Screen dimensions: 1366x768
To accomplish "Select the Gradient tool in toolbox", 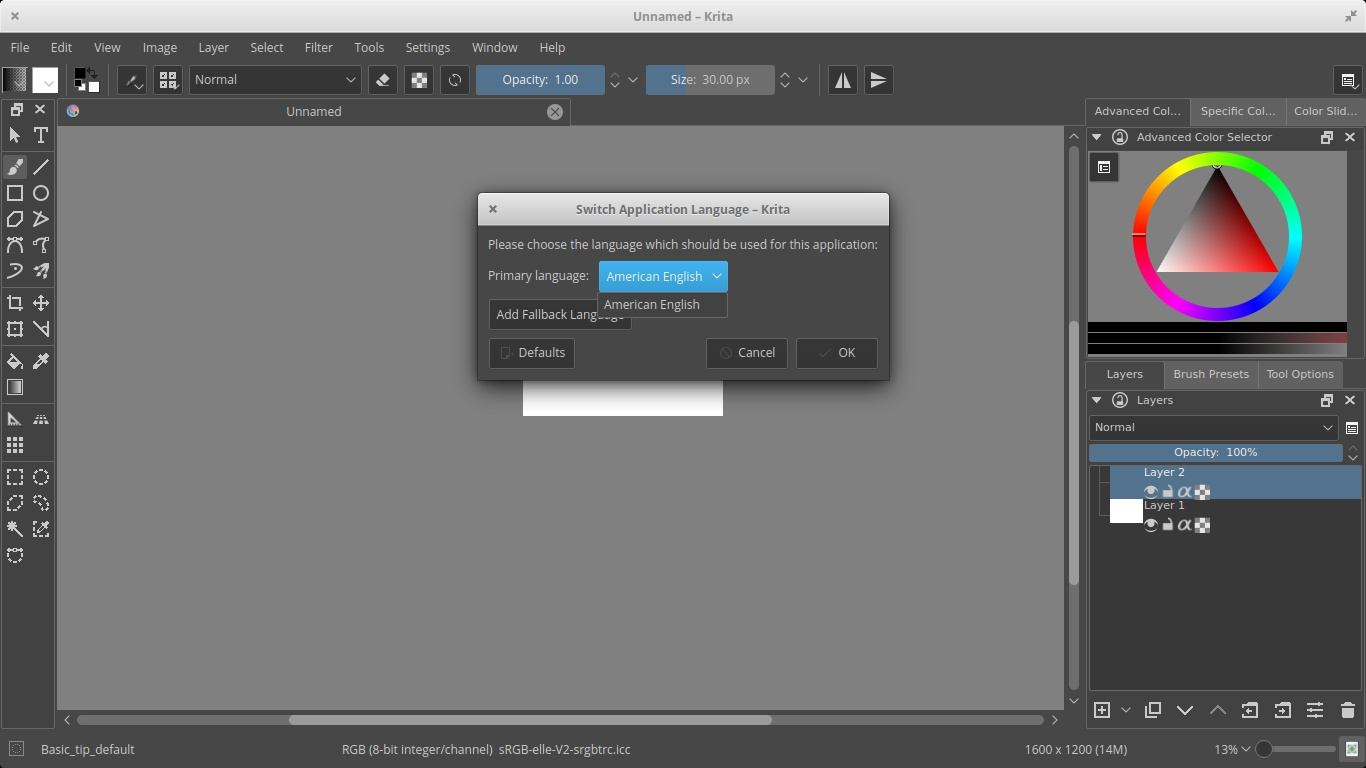I will point(15,387).
